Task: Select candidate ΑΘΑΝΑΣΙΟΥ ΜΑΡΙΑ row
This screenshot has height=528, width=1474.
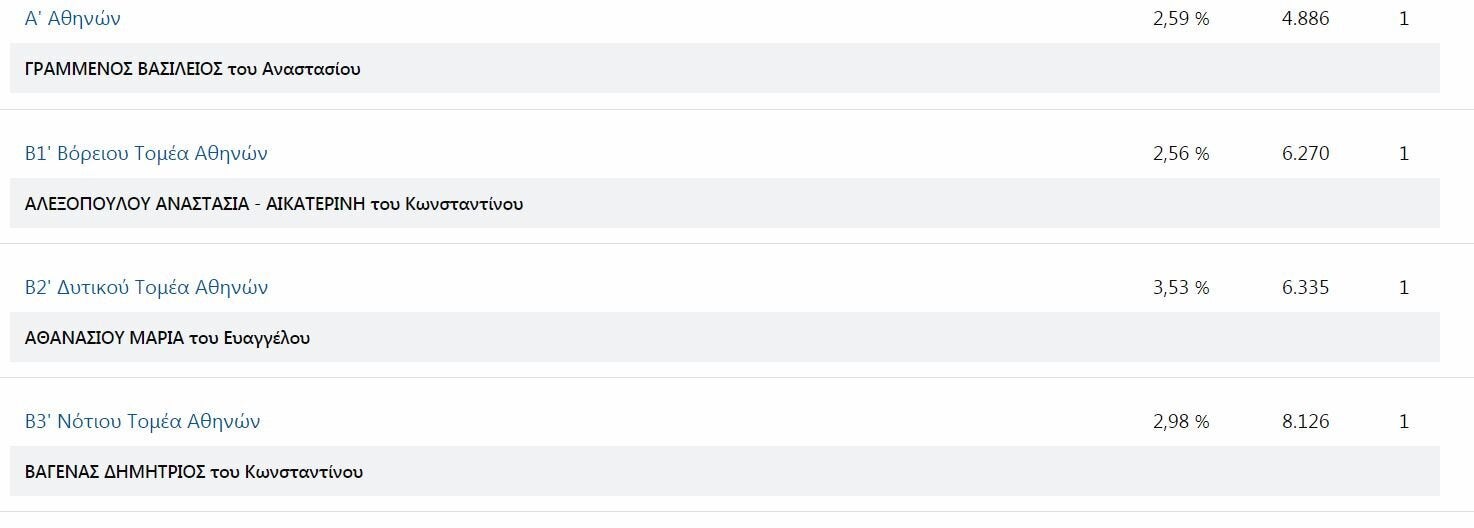Action: click(725, 337)
